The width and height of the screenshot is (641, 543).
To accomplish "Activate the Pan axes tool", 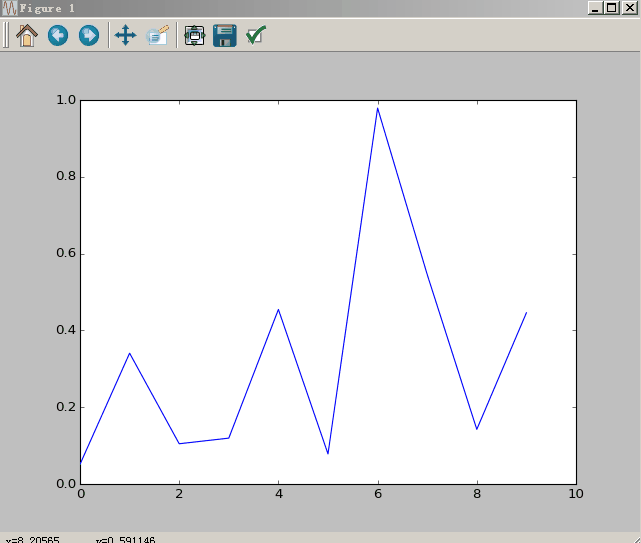I will 125,36.
